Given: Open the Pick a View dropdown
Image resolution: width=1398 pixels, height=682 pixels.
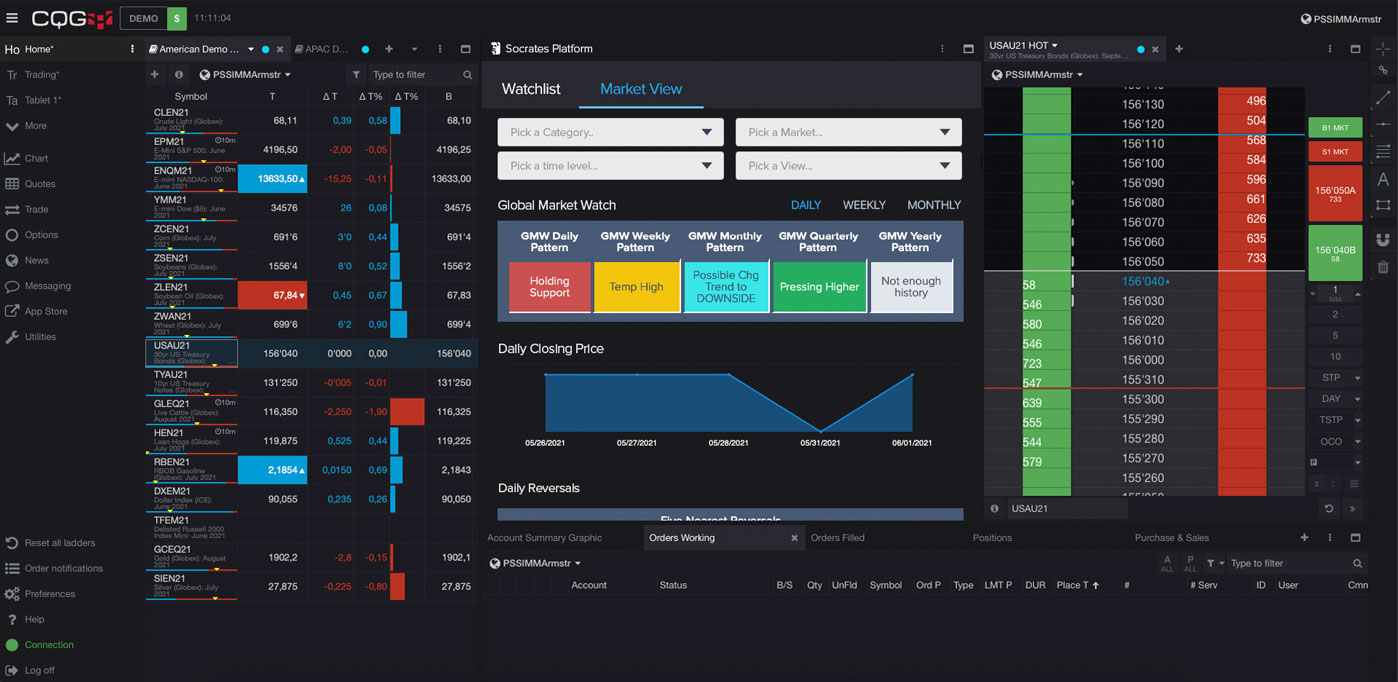Looking at the screenshot, I should click(x=849, y=166).
